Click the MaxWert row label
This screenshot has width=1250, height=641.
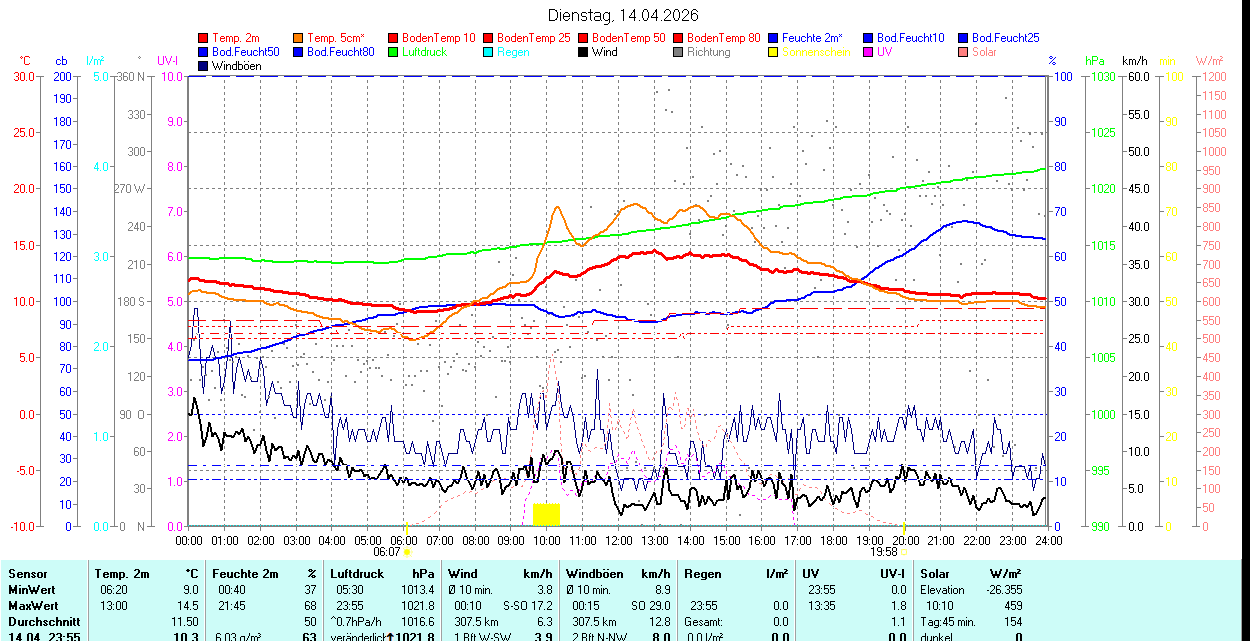pos(33,606)
